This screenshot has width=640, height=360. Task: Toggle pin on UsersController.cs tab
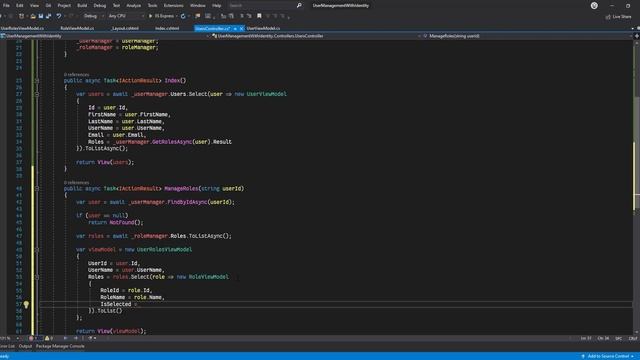235,29
